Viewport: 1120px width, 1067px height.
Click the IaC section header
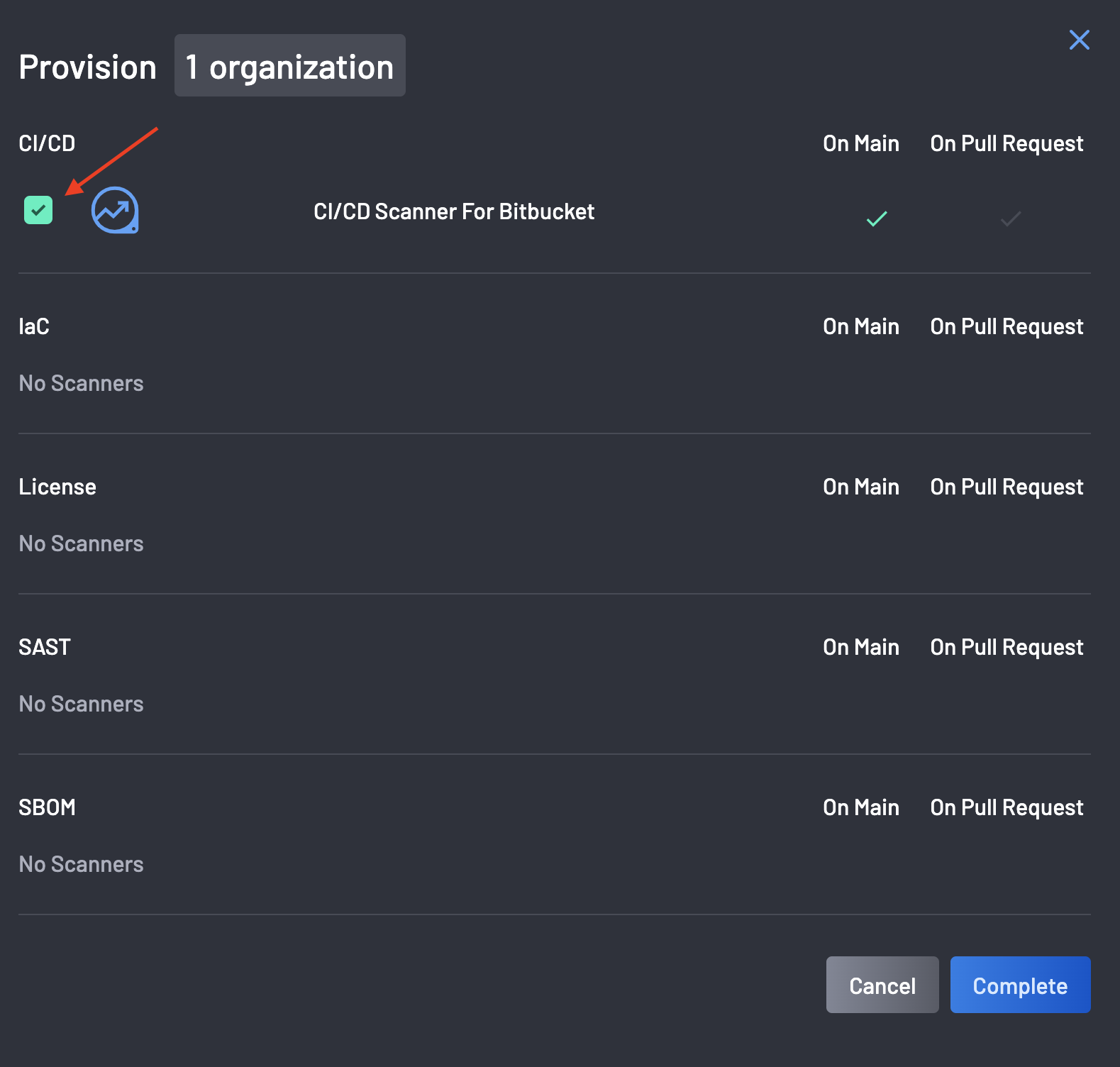[x=34, y=326]
